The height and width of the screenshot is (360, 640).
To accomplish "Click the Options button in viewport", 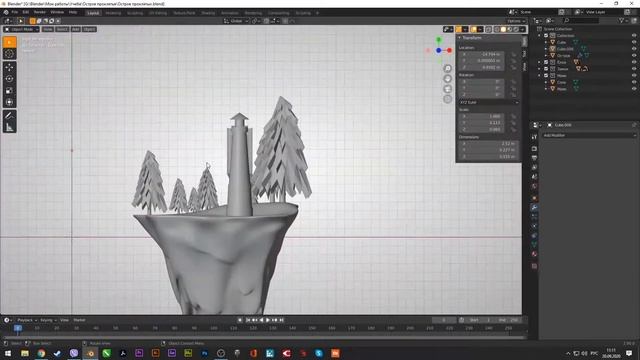I will [516, 21].
